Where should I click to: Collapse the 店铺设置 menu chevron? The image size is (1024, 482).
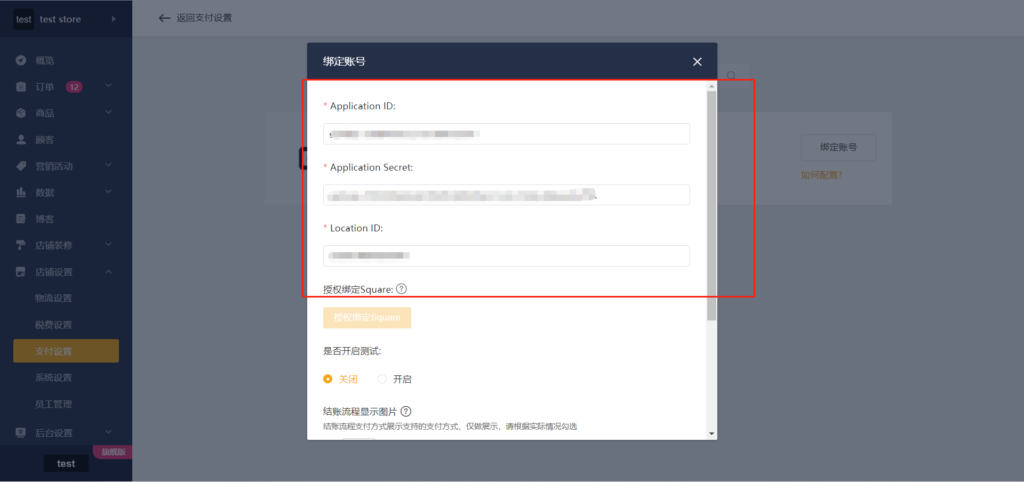[x=108, y=272]
